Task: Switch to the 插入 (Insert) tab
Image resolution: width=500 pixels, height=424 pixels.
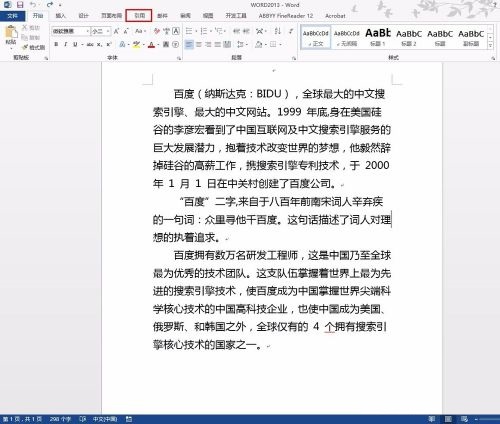Action: tap(60, 16)
